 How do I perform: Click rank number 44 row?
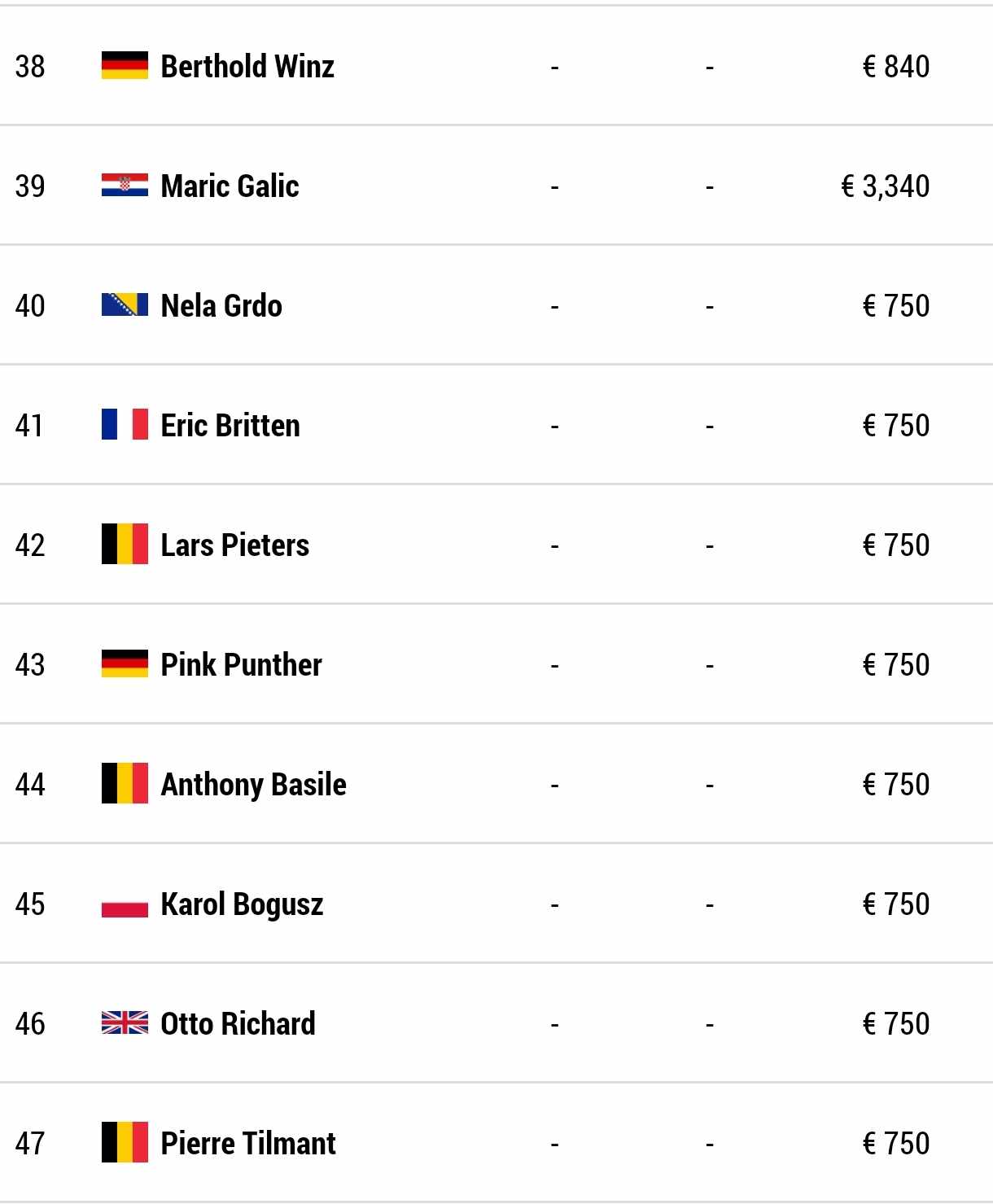pyautogui.click(x=496, y=784)
